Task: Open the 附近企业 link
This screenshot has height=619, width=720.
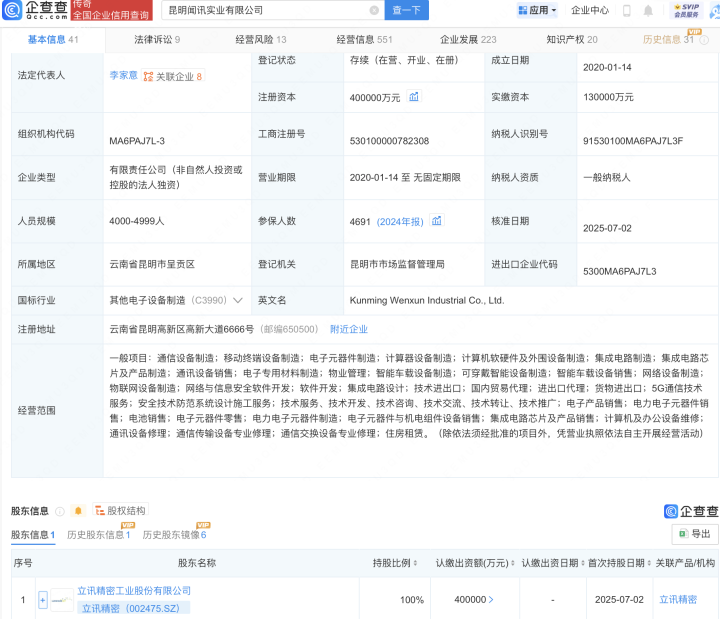Action: pyautogui.click(x=348, y=329)
